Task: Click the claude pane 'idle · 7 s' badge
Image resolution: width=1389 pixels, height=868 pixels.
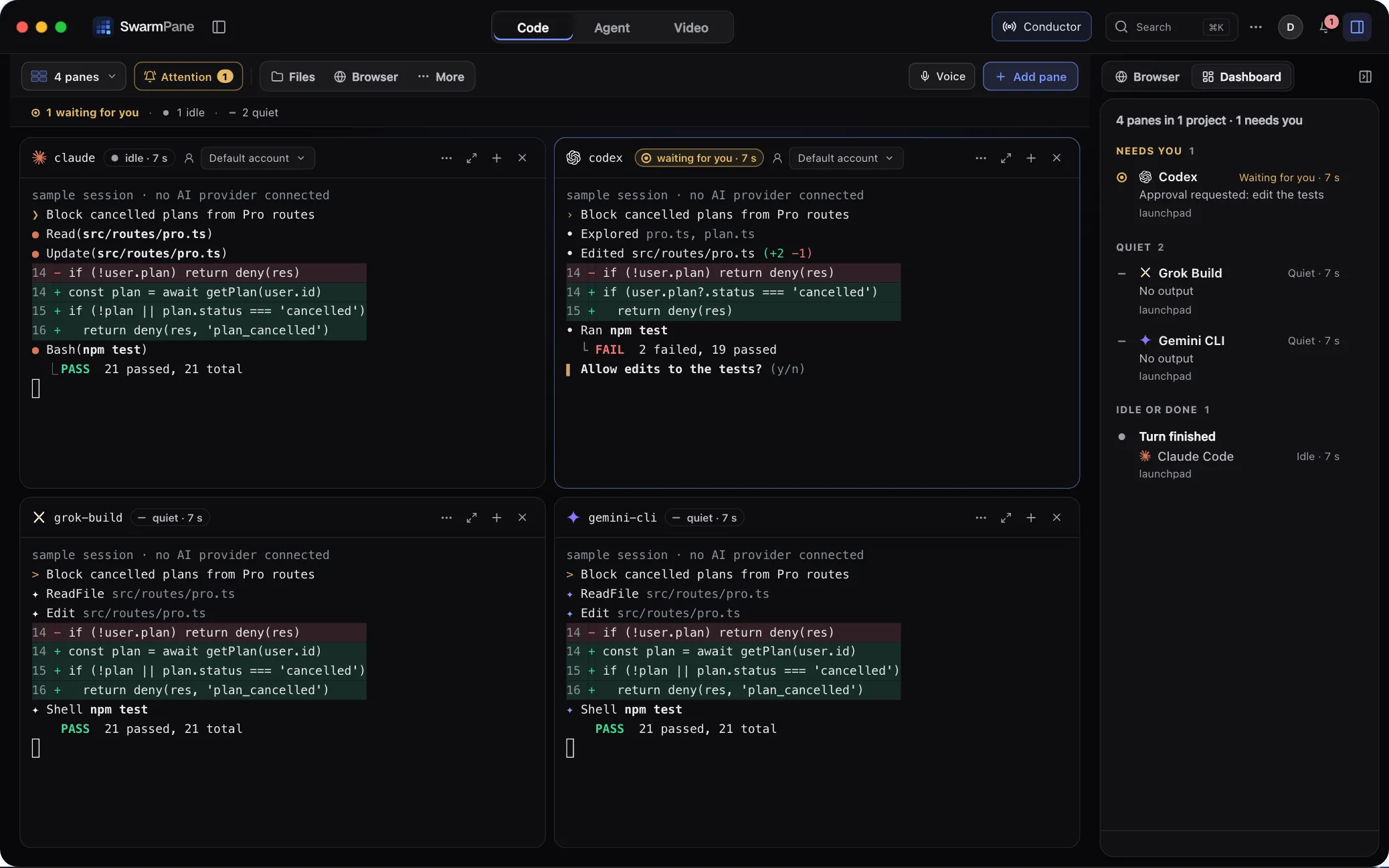Action: click(x=139, y=158)
